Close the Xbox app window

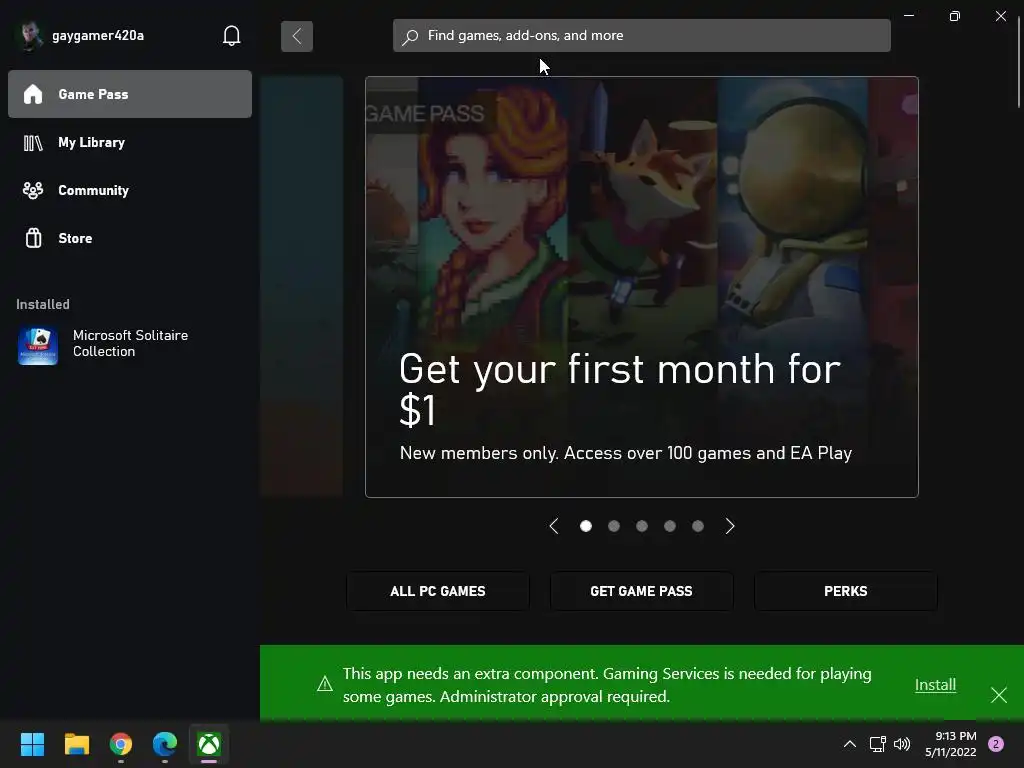pos(1000,16)
